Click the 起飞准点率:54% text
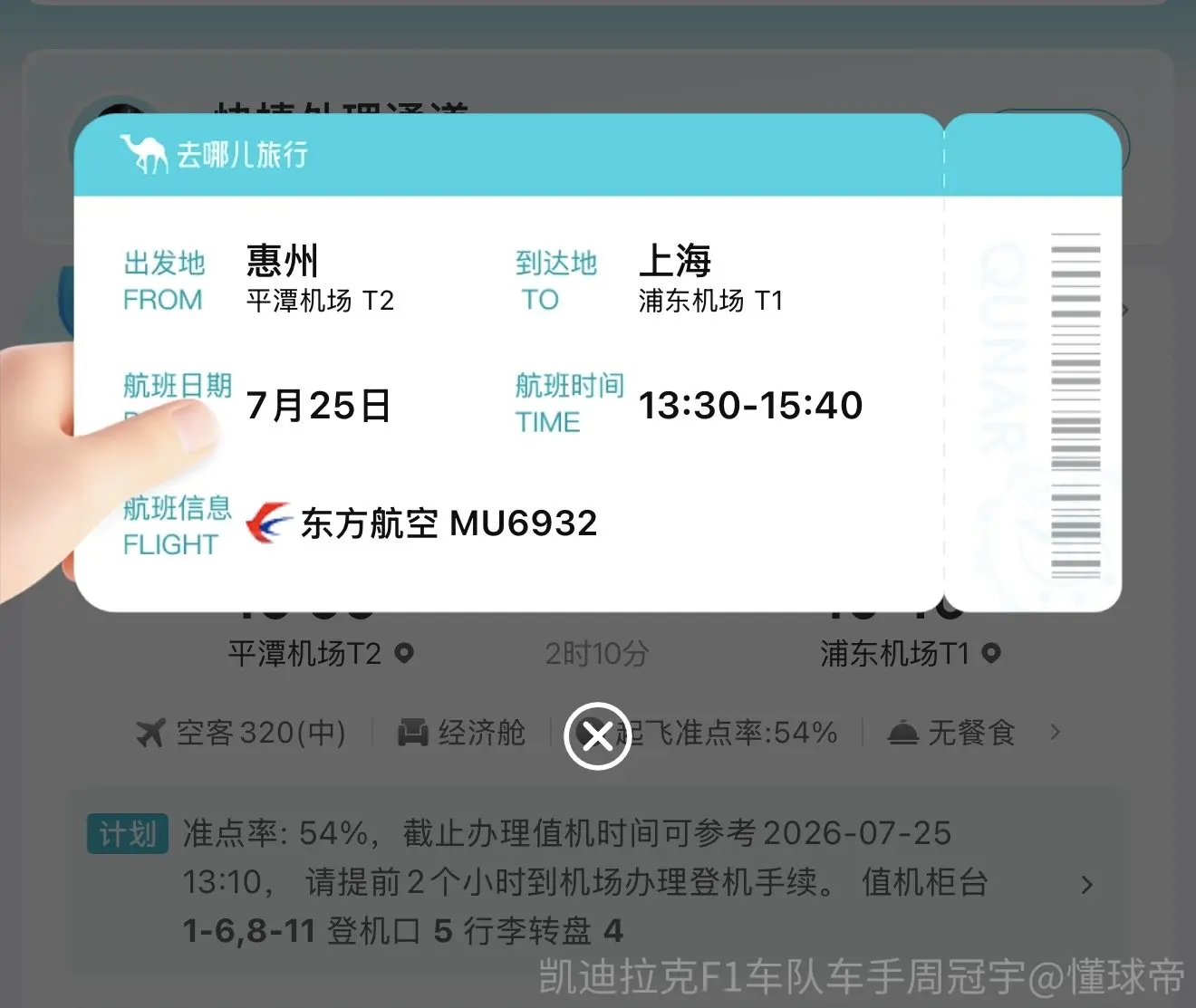 click(x=727, y=733)
